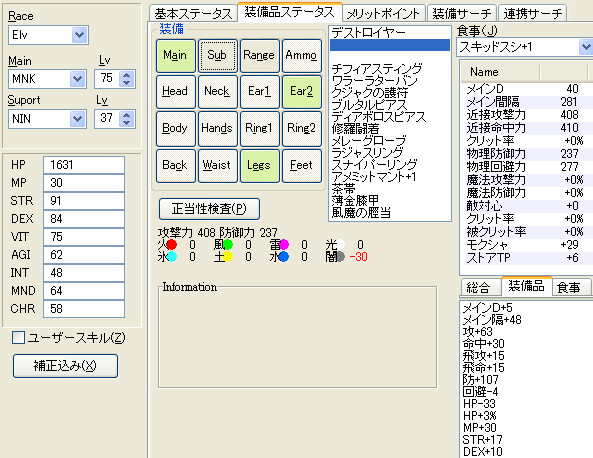Image resolution: width=593 pixels, height=458 pixels.
Task: Switch to the 基本ステータス tab
Action: coord(193,14)
